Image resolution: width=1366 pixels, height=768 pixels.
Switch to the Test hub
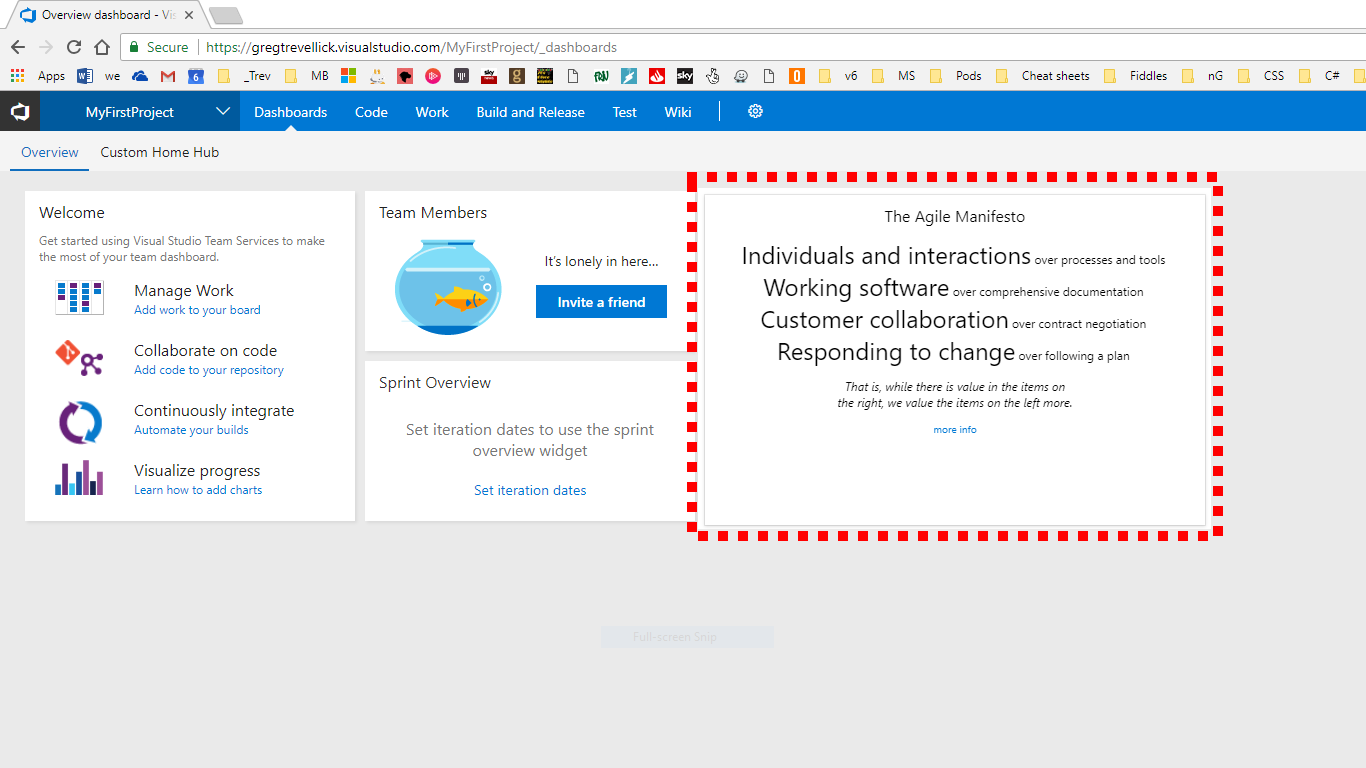[624, 112]
